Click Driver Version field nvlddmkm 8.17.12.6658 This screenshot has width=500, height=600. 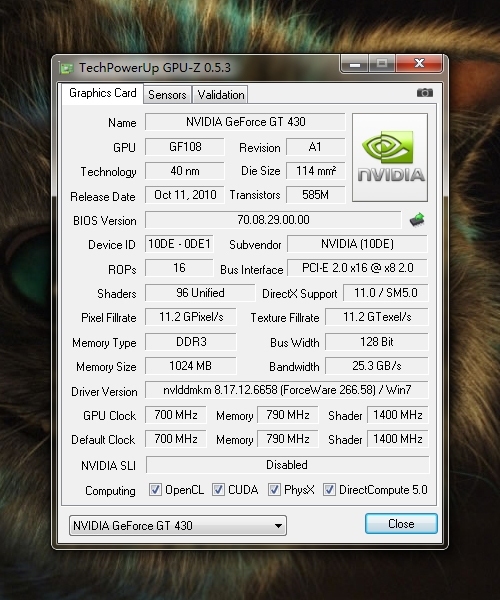[x=287, y=390]
